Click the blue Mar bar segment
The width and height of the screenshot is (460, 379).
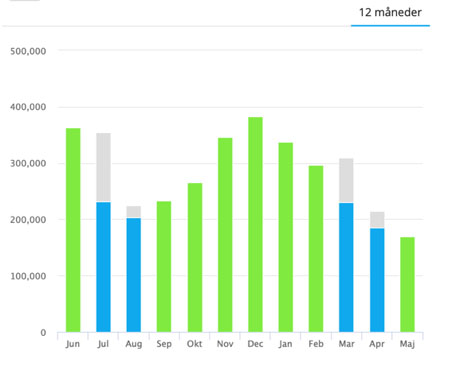346,267
